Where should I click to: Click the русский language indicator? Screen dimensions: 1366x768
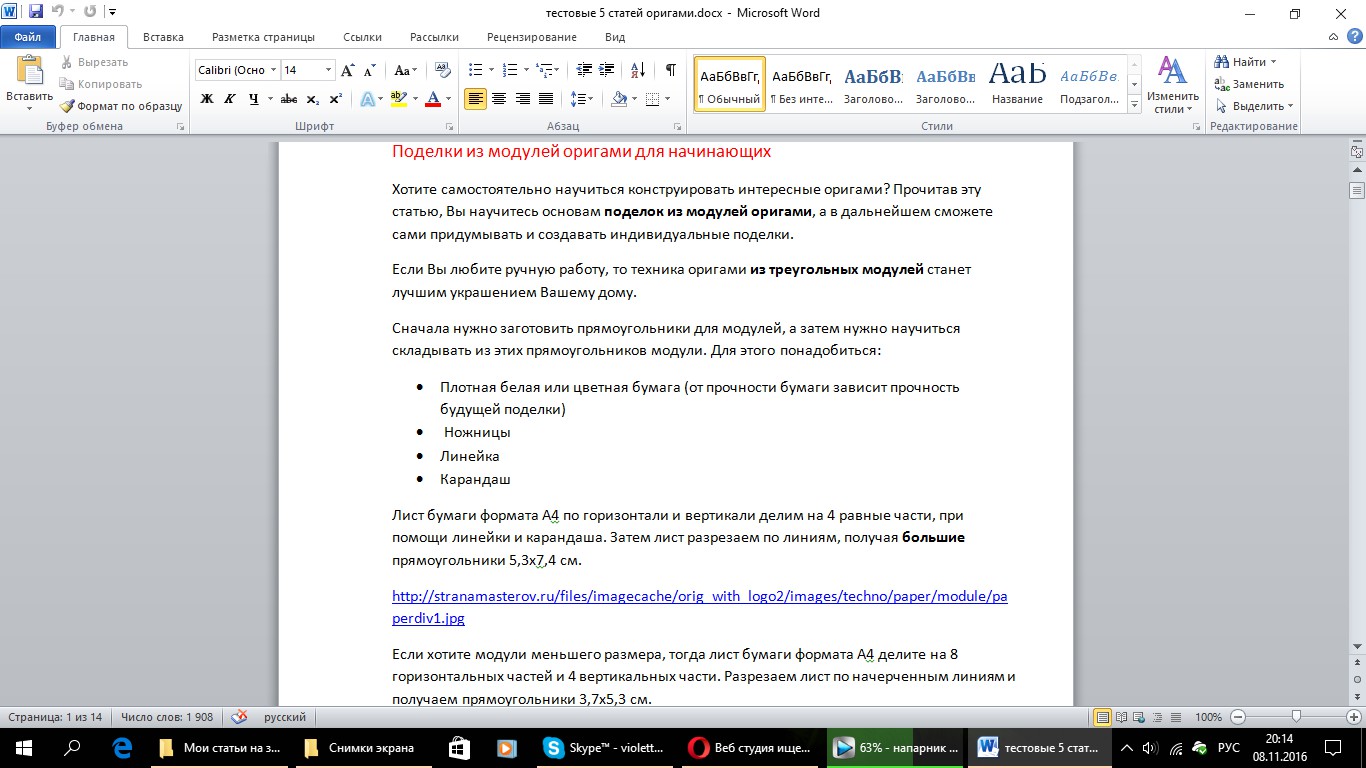tap(285, 717)
